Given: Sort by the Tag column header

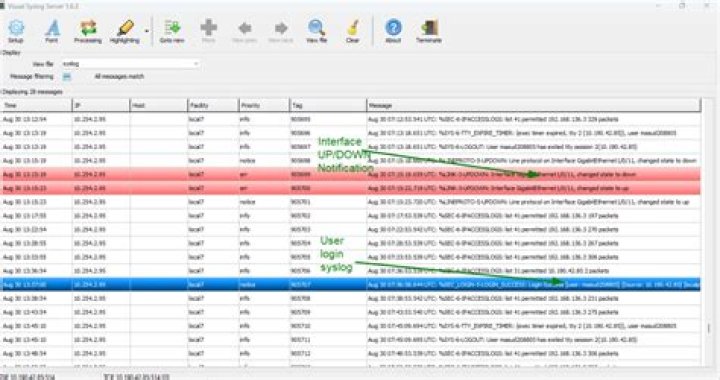Looking at the screenshot, I should click(x=328, y=106).
